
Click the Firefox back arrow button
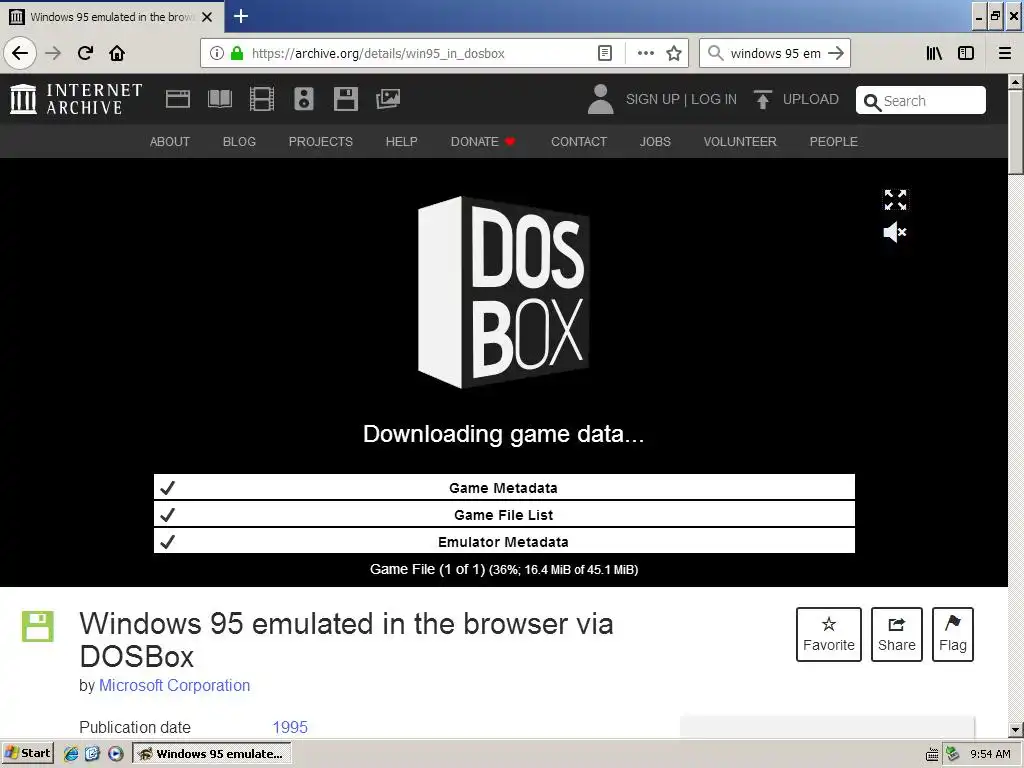20,53
